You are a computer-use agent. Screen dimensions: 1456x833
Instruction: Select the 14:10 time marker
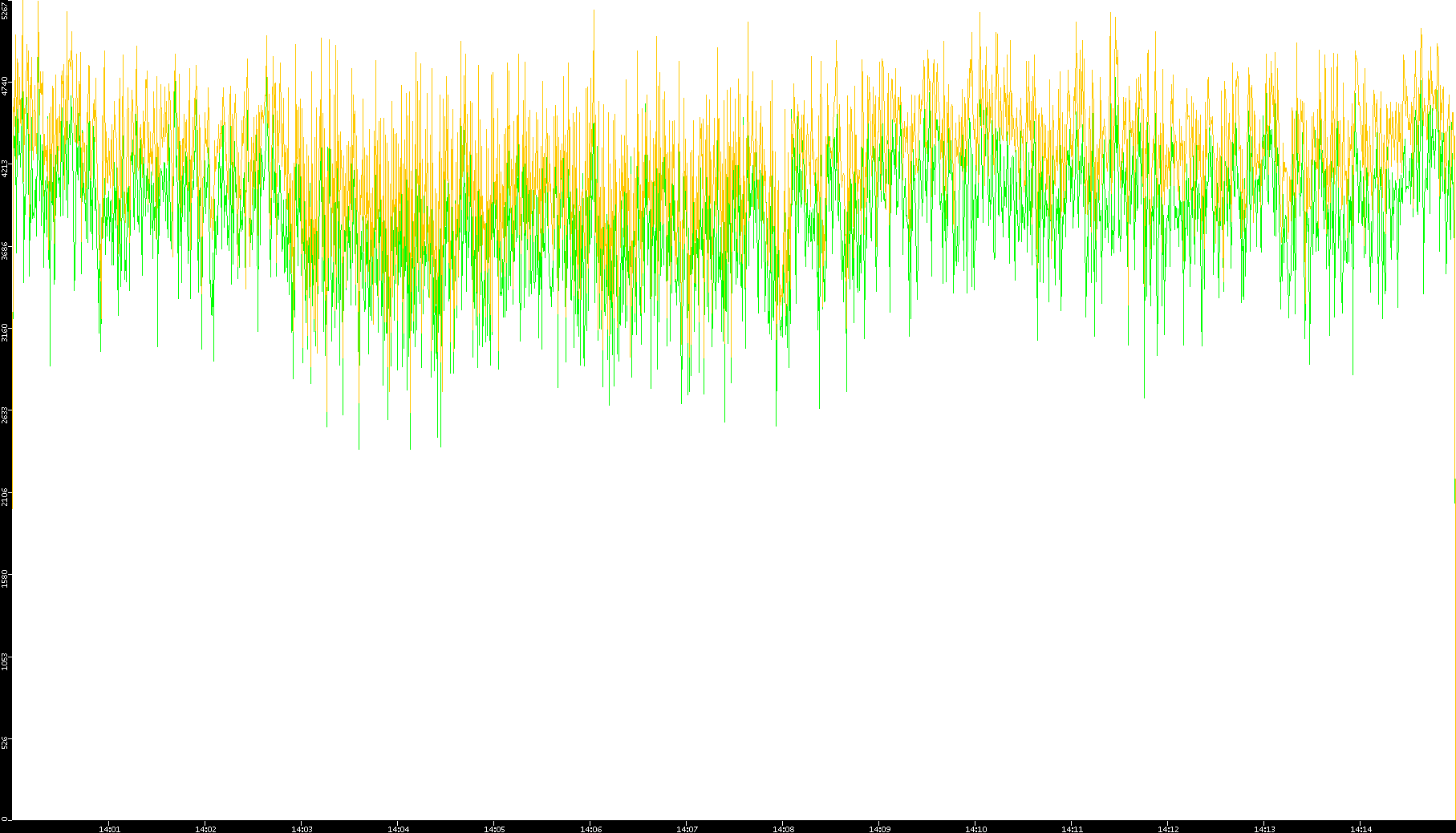point(975,829)
